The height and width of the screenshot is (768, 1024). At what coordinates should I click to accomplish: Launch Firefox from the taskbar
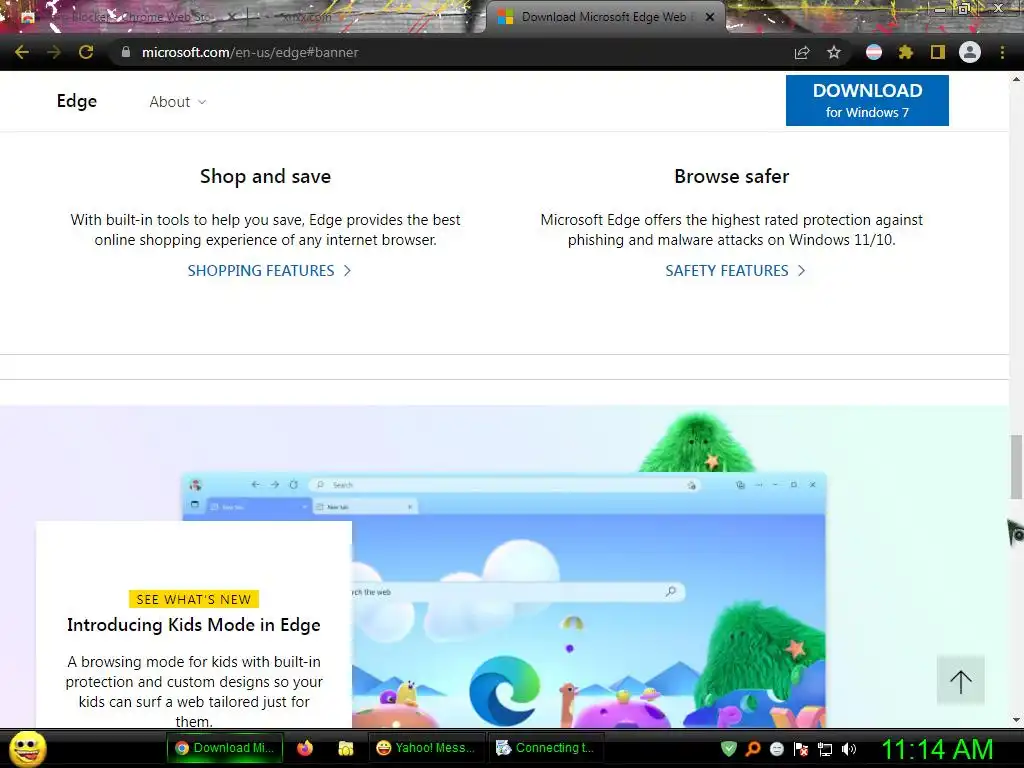[305, 748]
